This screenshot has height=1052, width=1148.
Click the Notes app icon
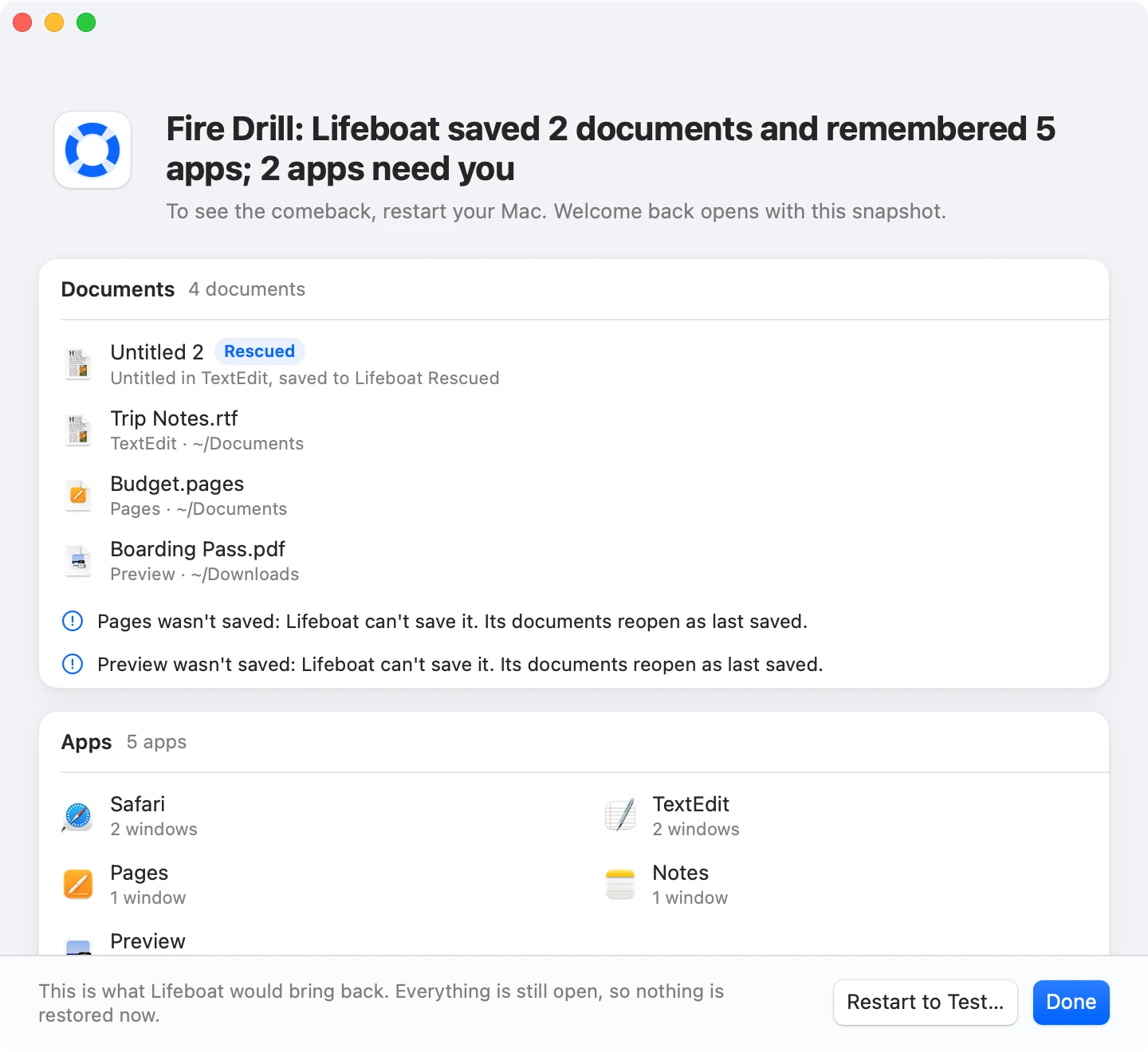click(620, 885)
